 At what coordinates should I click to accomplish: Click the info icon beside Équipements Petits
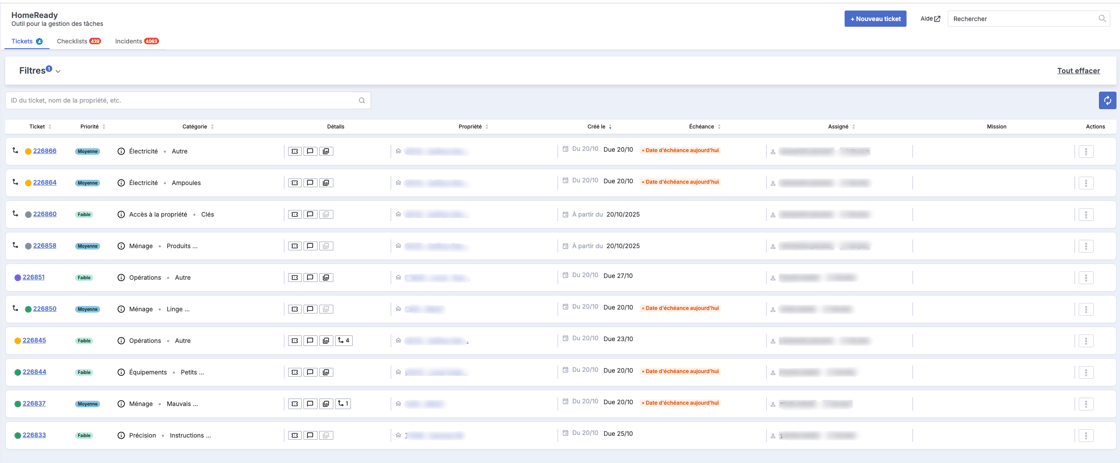pyautogui.click(x=121, y=372)
